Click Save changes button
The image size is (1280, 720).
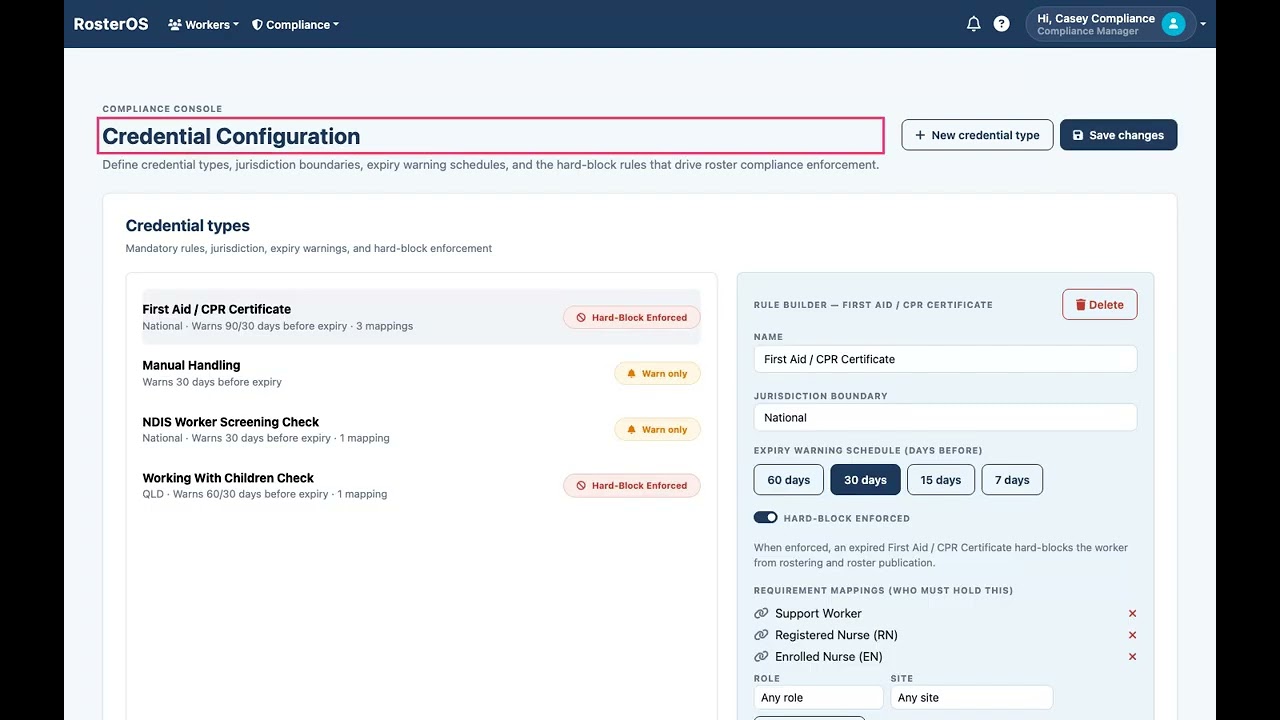coord(1118,135)
